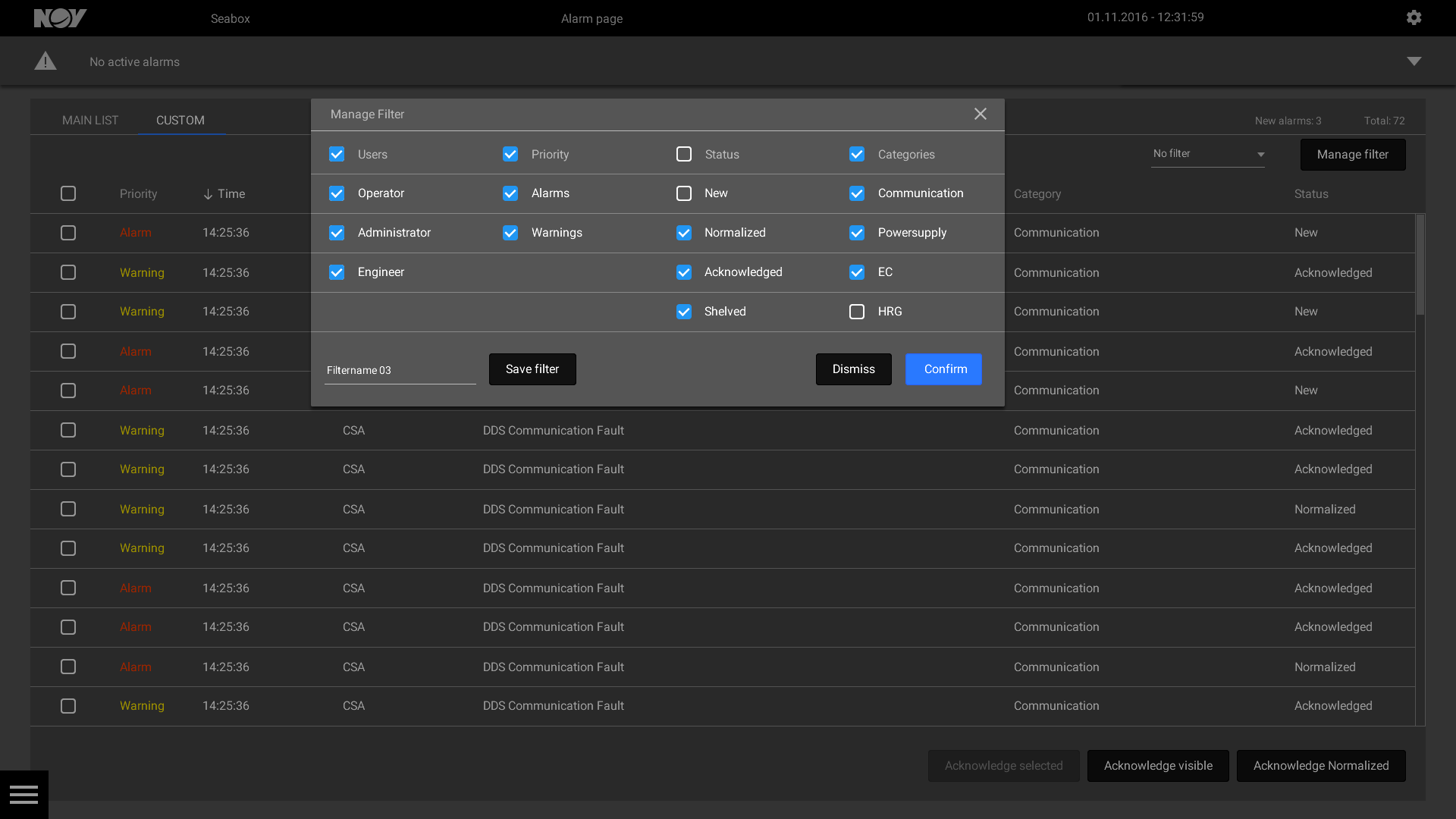1456x819 pixels.
Task: Check the HRG checkbox
Action: 857,312
